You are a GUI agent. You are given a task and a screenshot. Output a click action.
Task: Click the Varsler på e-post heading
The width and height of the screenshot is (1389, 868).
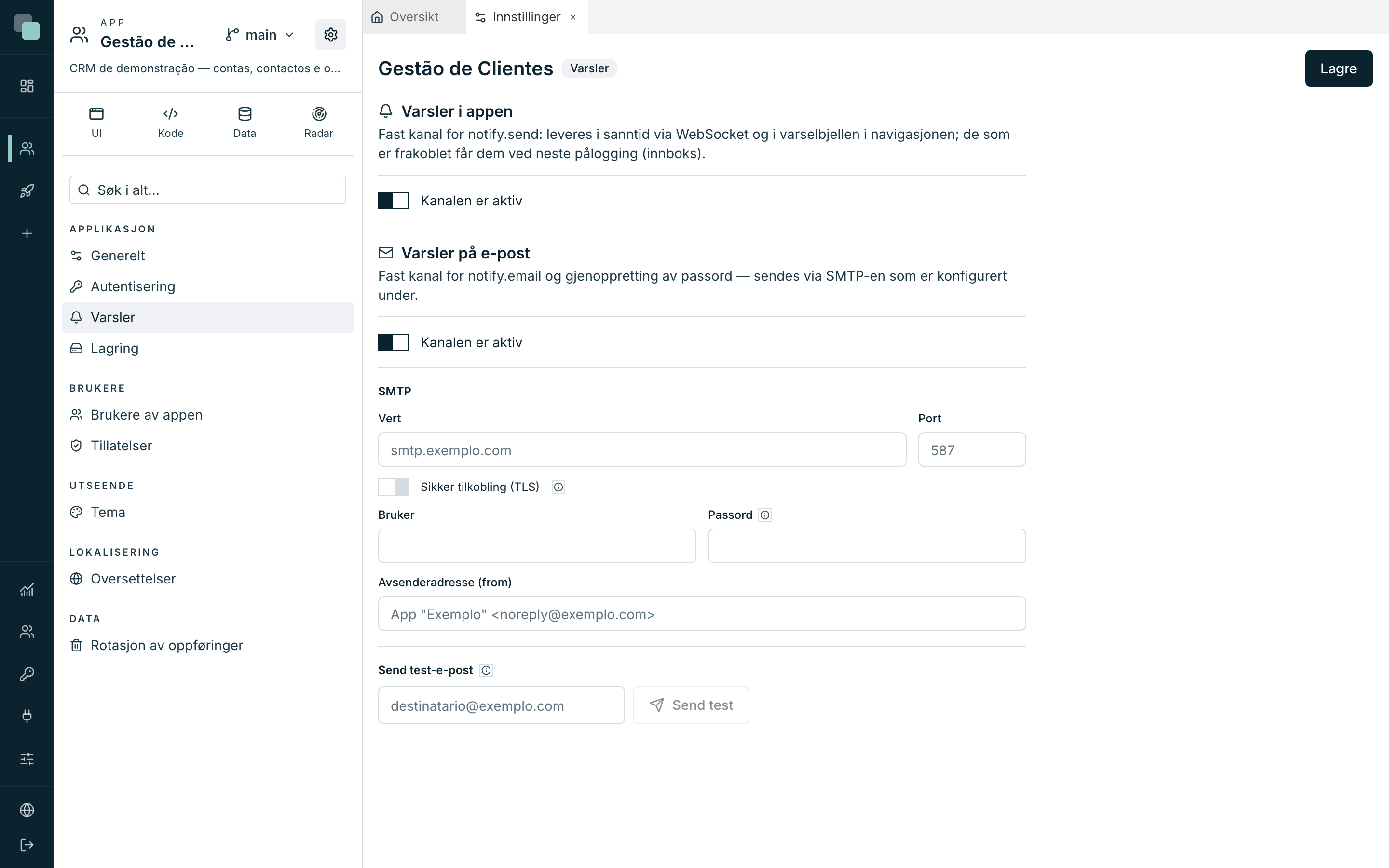(465, 253)
